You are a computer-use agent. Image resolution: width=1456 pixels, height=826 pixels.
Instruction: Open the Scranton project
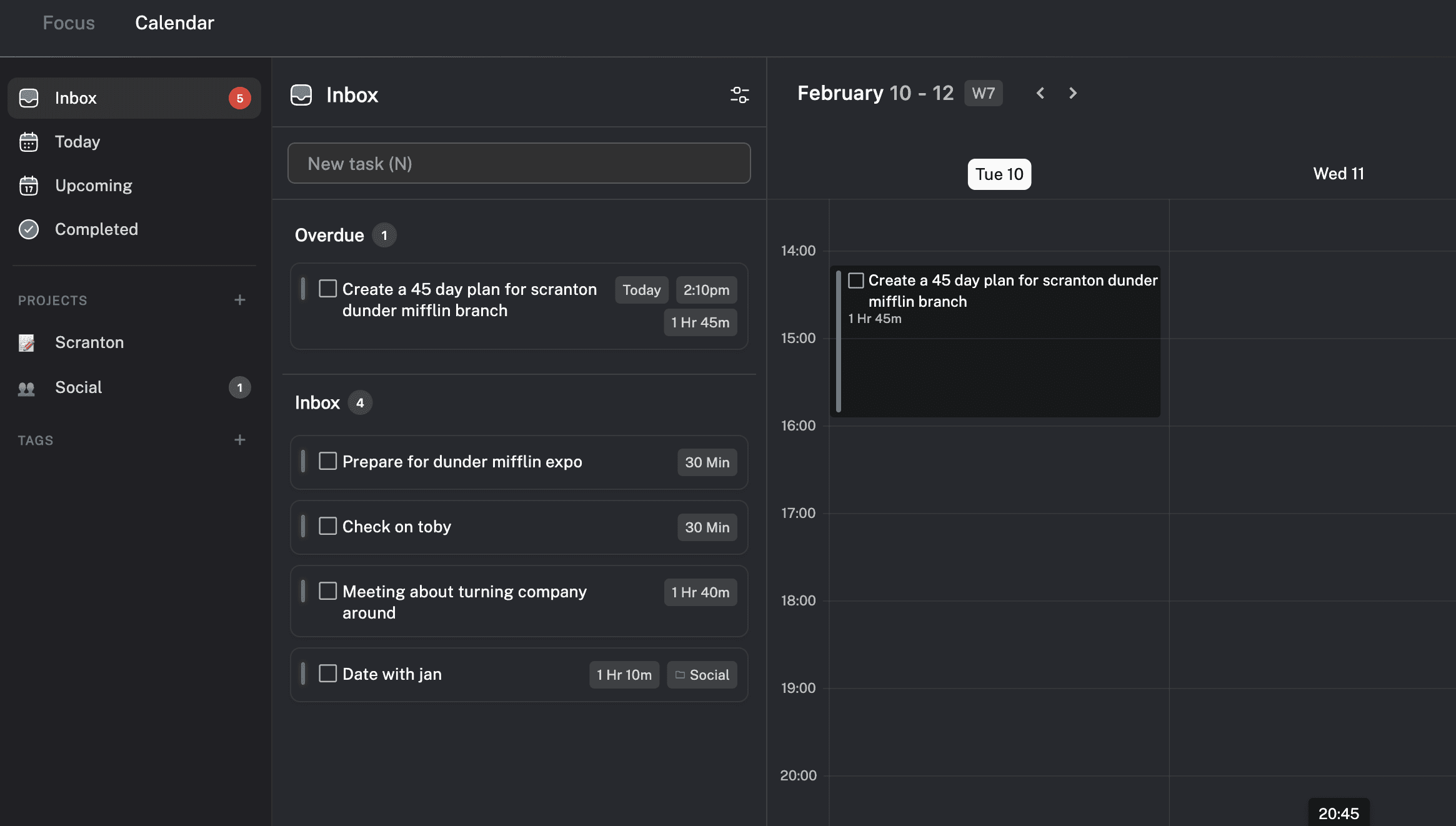(x=89, y=342)
